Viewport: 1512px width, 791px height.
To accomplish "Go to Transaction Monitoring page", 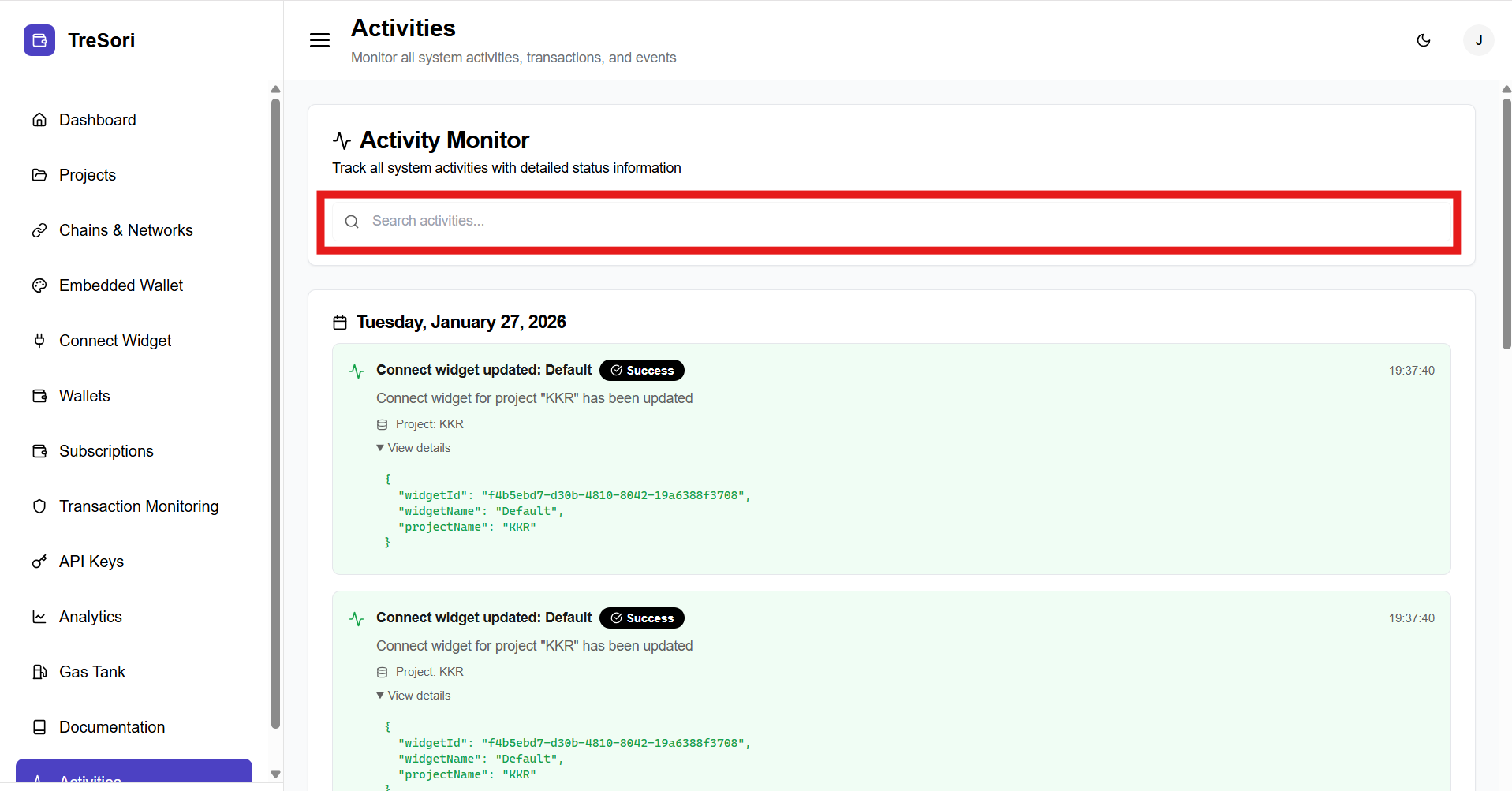I will [139, 506].
